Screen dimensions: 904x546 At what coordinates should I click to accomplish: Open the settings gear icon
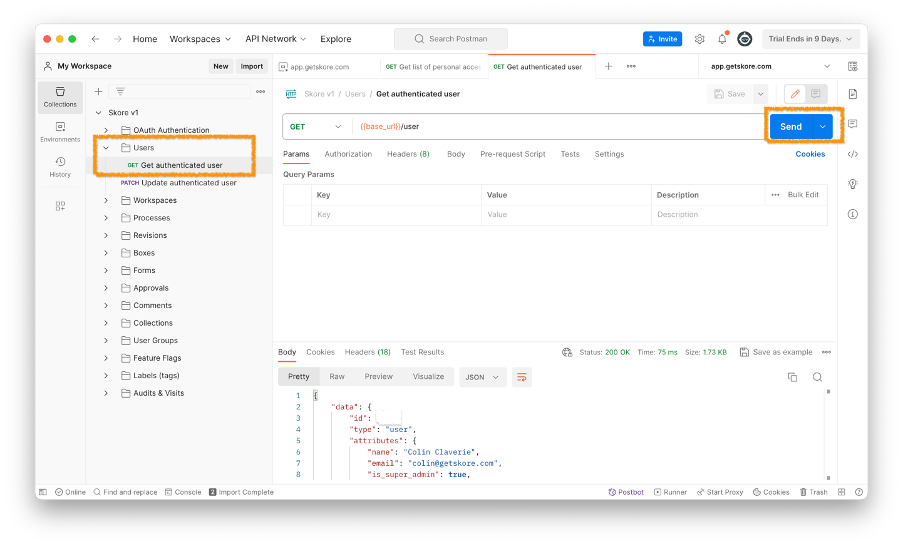(x=699, y=39)
